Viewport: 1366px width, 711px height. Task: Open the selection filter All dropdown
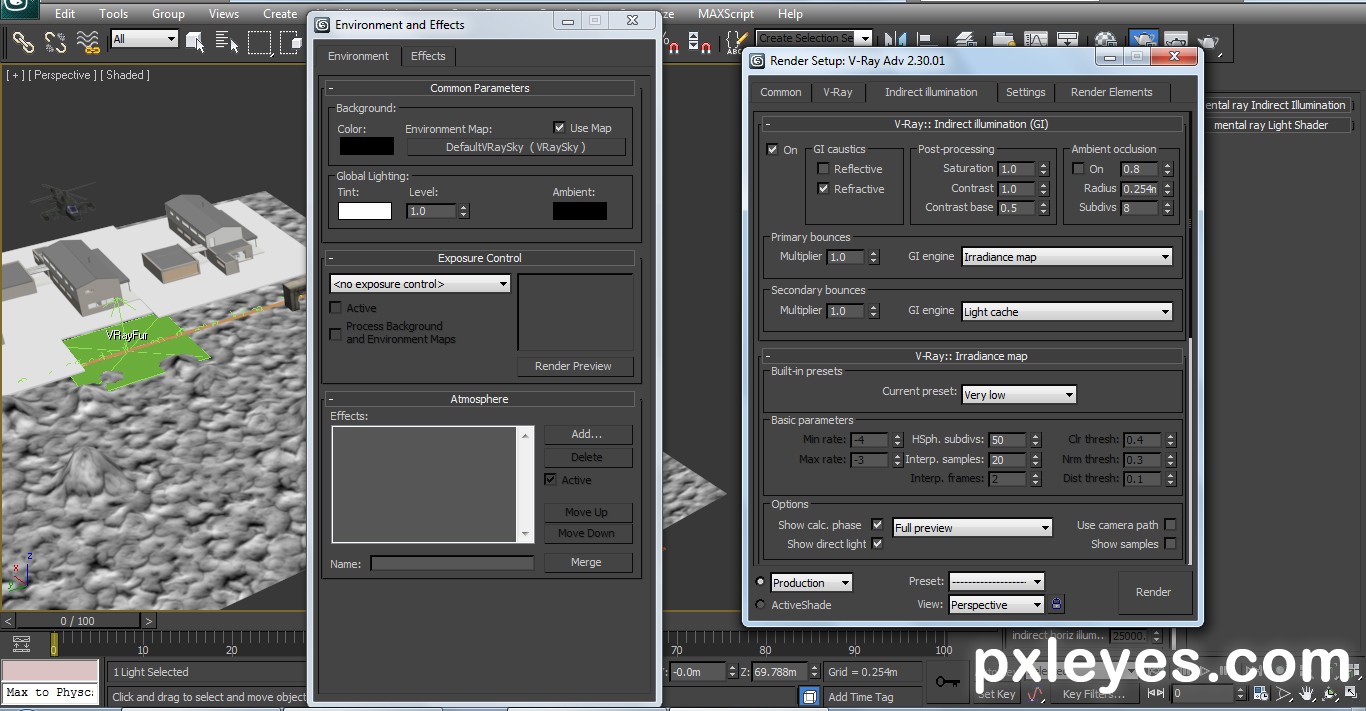click(x=144, y=39)
